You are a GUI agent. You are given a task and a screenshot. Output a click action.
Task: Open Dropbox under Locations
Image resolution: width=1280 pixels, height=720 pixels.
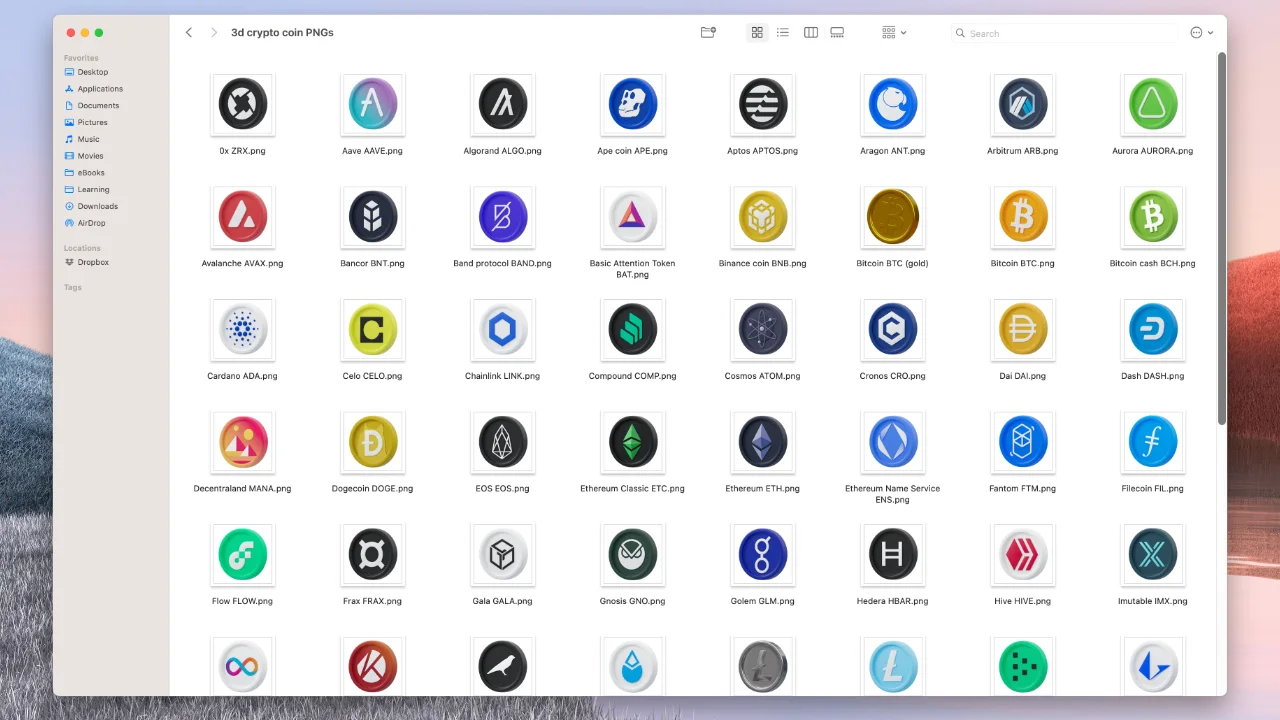(x=92, y=262)
